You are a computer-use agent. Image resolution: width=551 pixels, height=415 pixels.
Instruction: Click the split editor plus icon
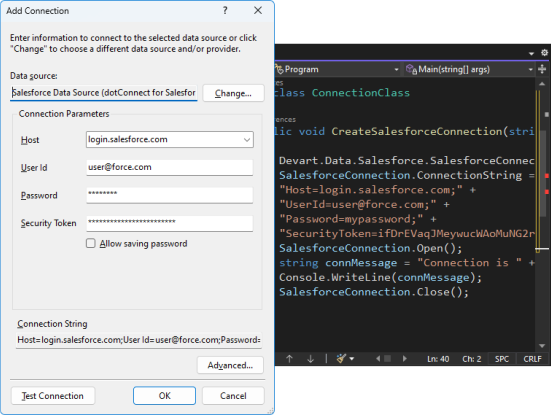542,69
